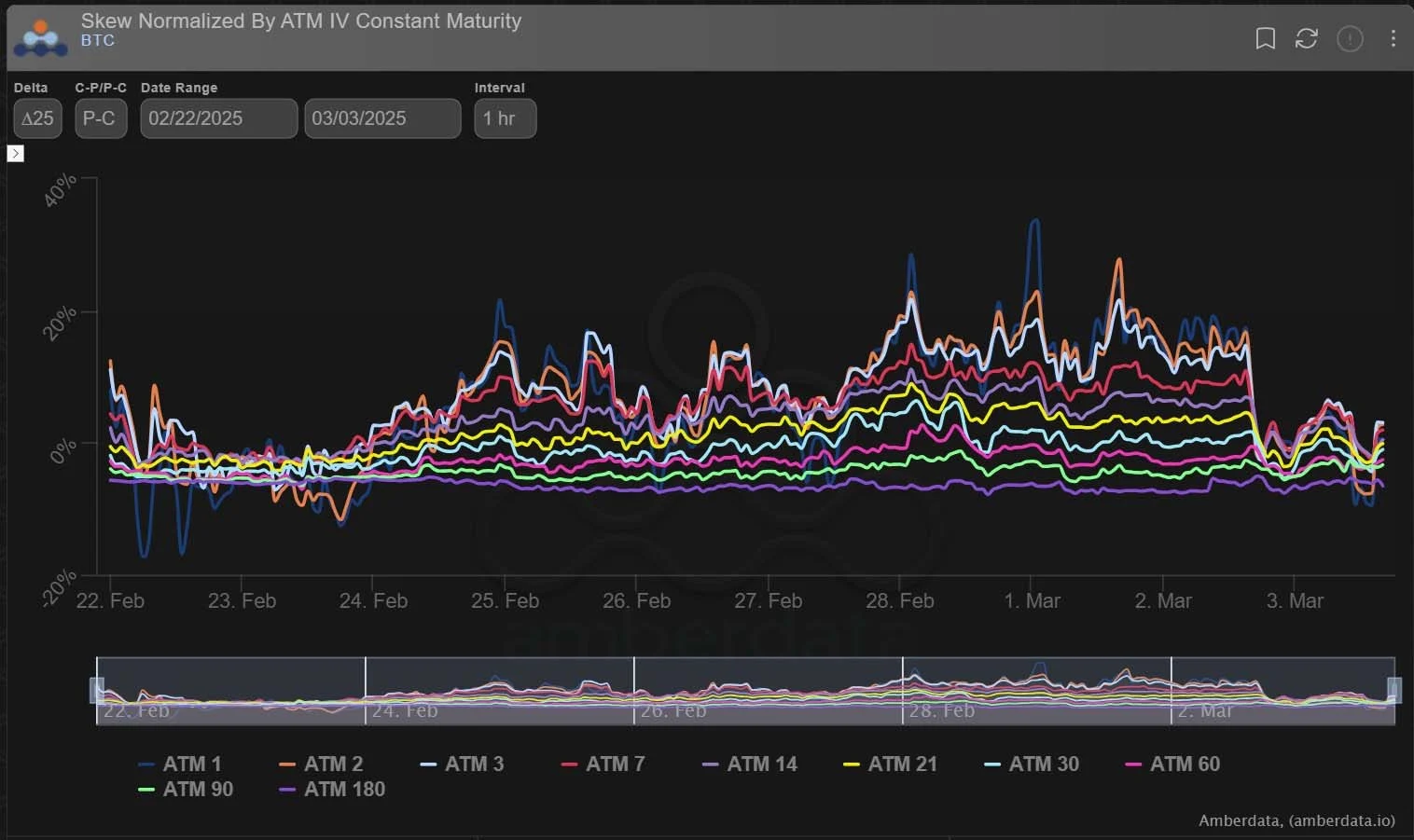Toggle the ATM 1 series in legend

[x=179, y=764]
